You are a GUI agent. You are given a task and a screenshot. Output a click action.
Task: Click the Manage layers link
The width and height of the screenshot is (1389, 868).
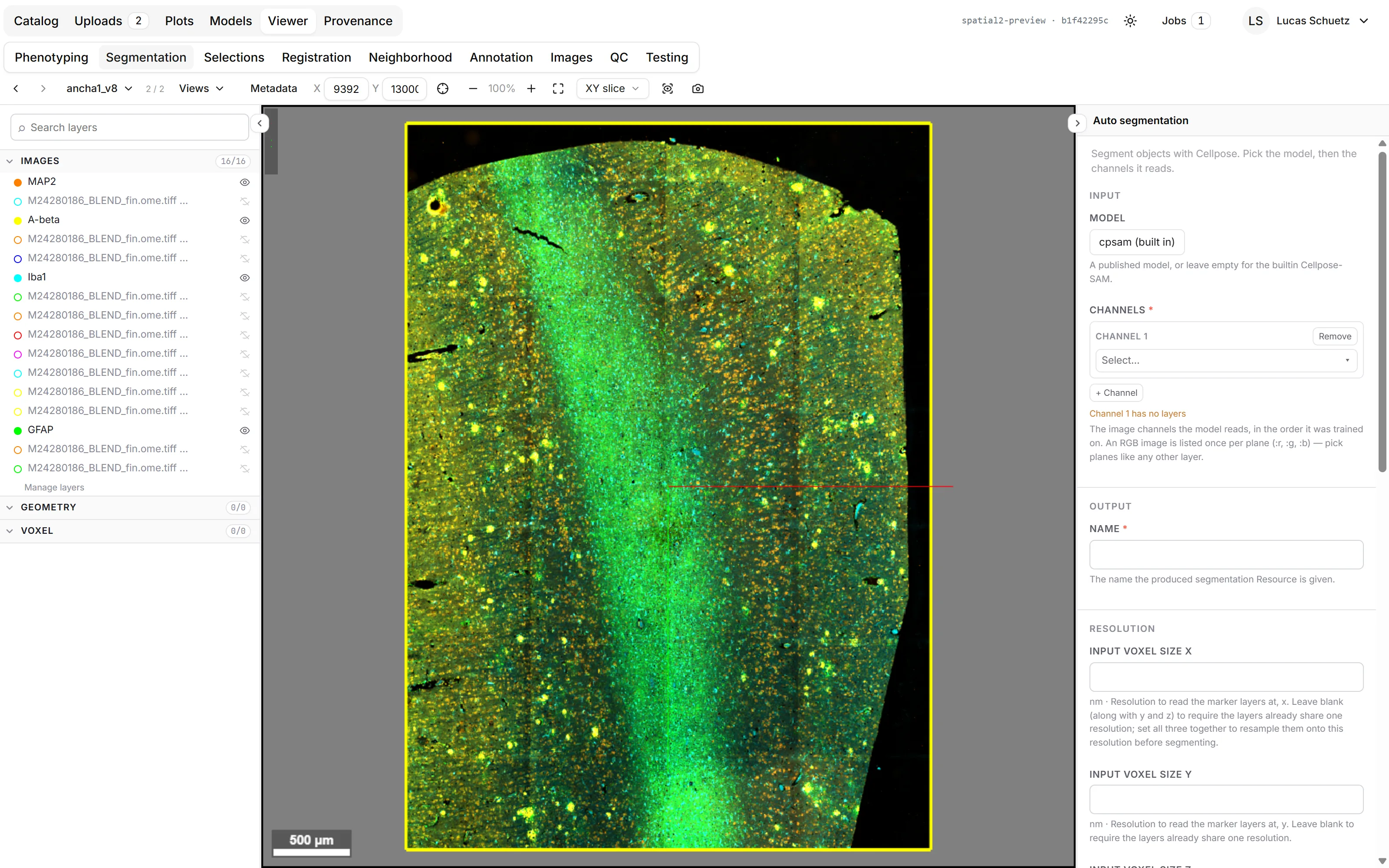[54, 487]
